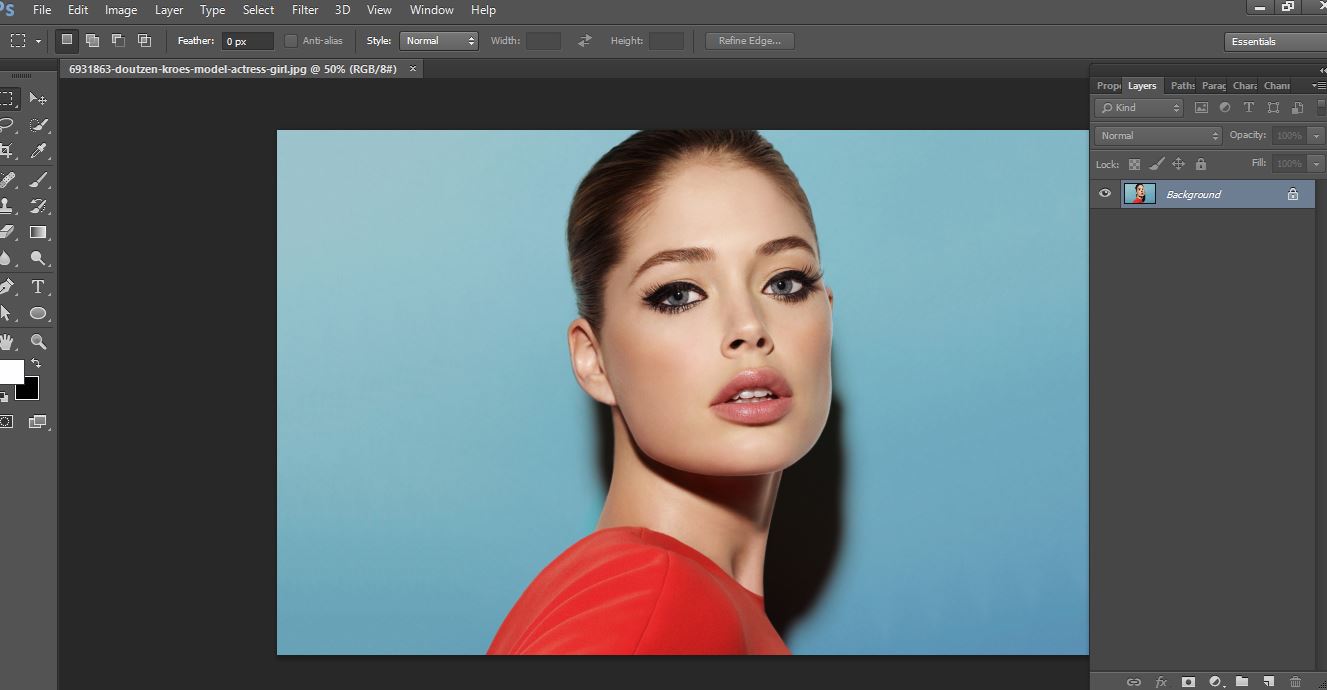Click the Refine Edge button

click(x=748, y=40)
